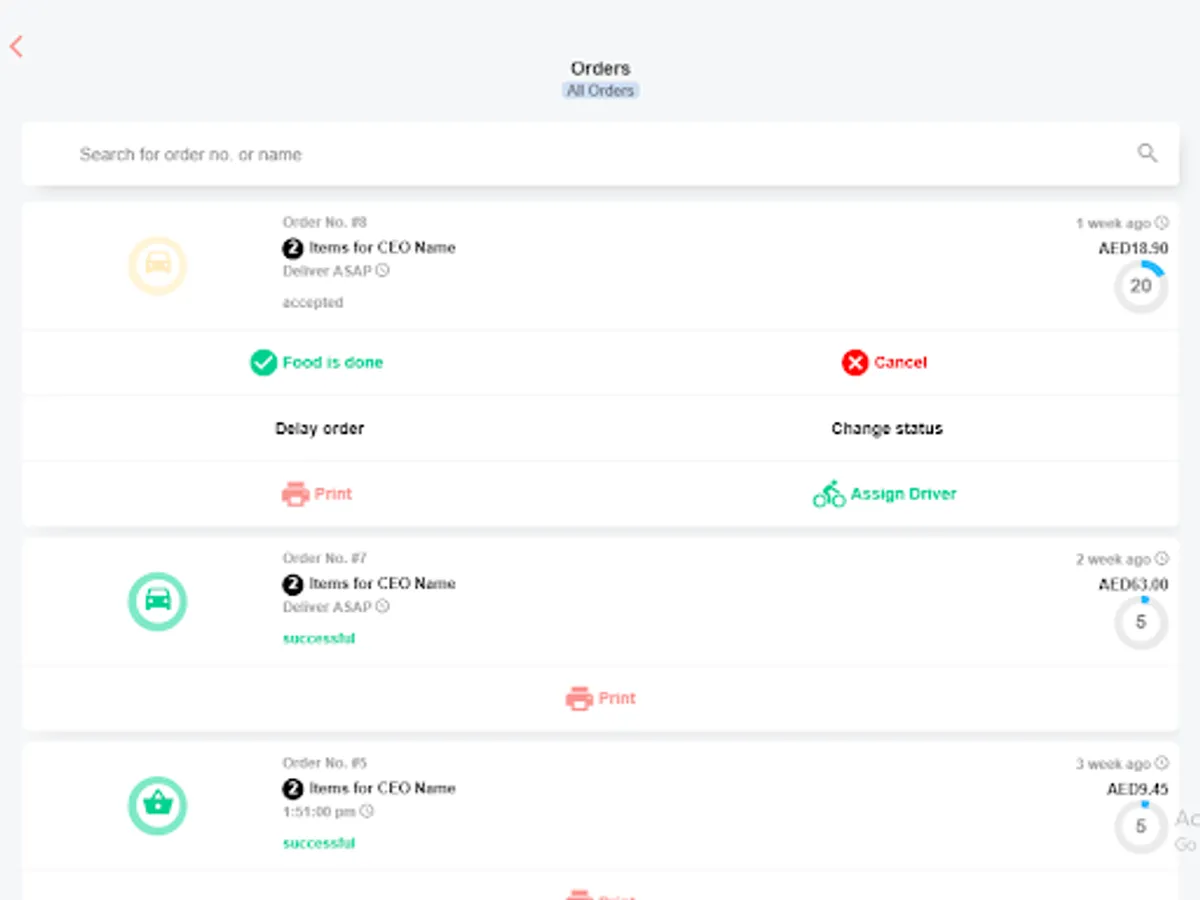Assign Driver to Order #8
This screenshot has height=900, width=1200.
(885, 494)
